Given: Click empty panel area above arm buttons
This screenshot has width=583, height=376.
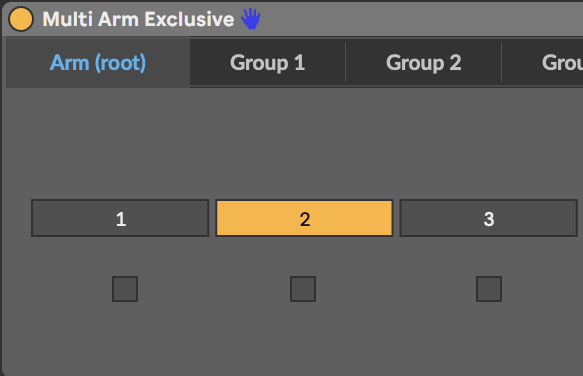Looking at the screenshot, I should [x=294, y=143].
